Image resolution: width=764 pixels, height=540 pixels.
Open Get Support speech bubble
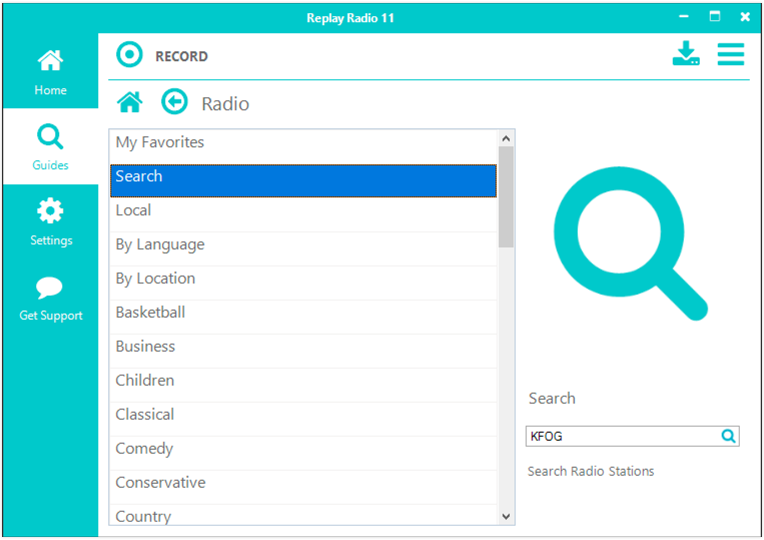pyautogui.click(x=50, y=298)
